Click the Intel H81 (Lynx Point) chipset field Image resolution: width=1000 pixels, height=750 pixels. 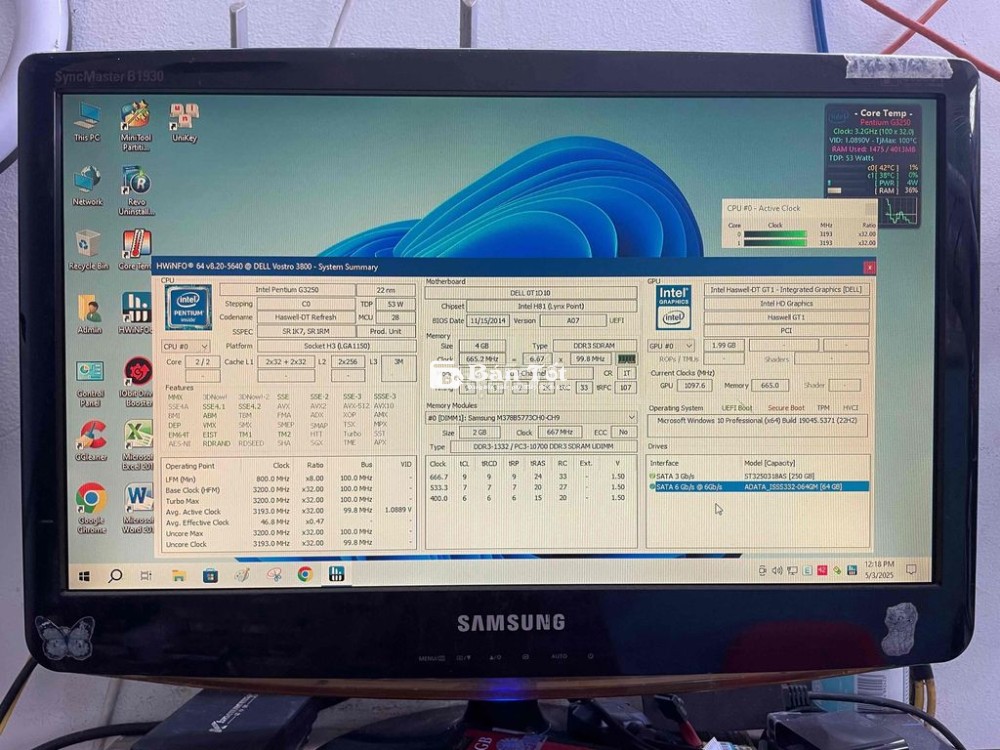[551, 306]
